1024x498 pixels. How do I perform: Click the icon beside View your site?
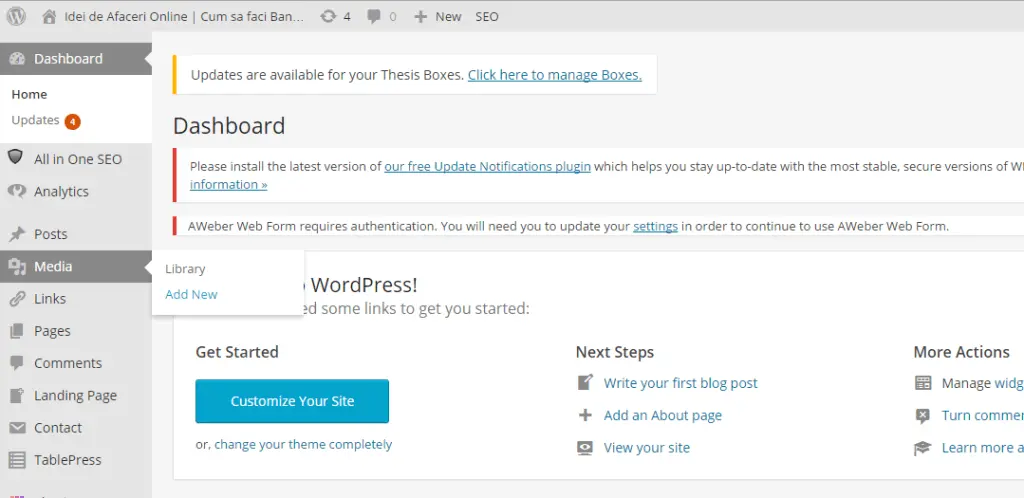tap(585, 448)
